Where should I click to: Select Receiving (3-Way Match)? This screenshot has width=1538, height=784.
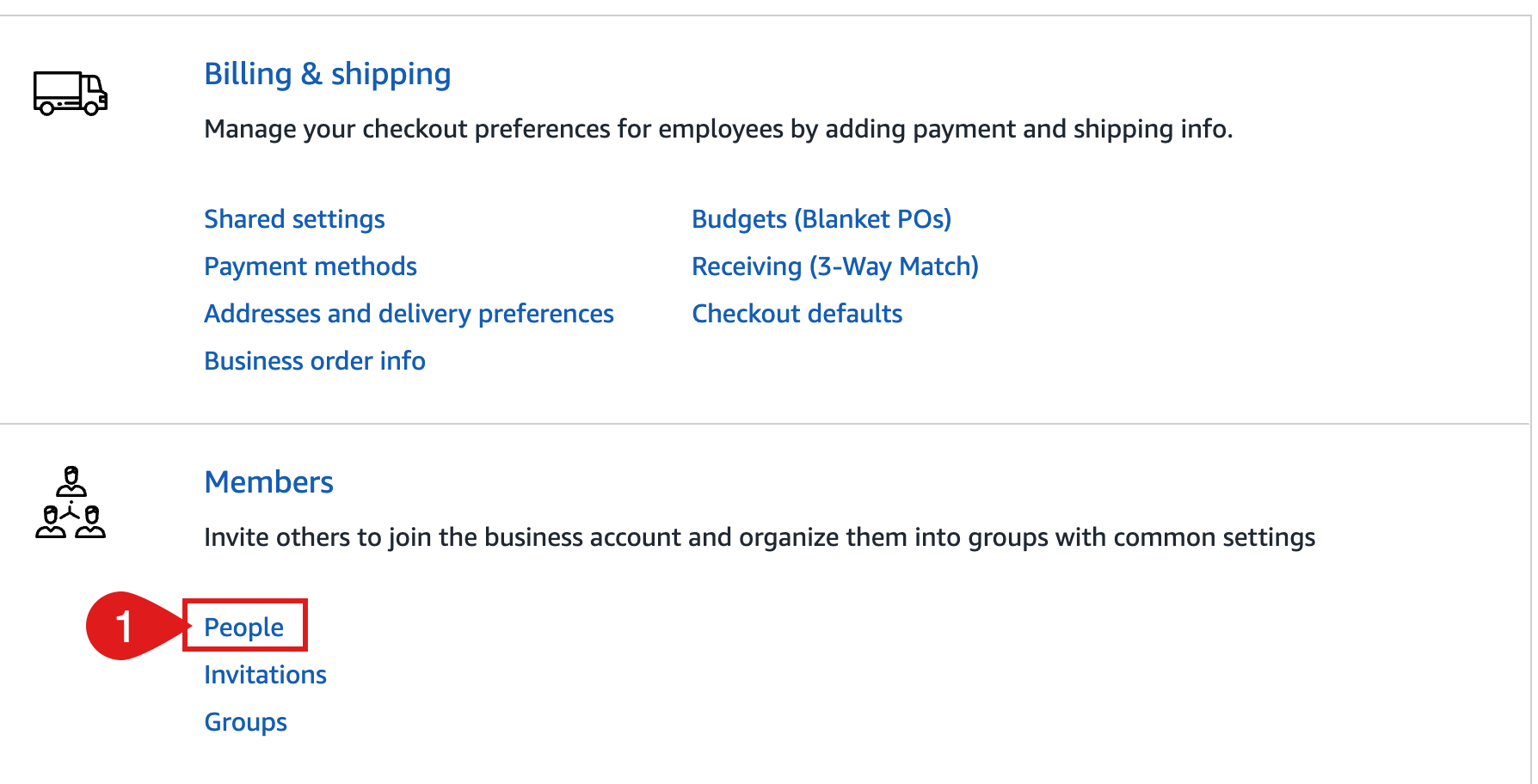click(835, 266)
